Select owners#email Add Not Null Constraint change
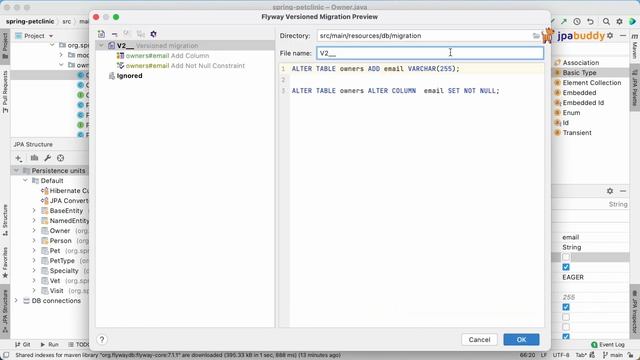Screen dimensions: 640x360 pos(180,66)
